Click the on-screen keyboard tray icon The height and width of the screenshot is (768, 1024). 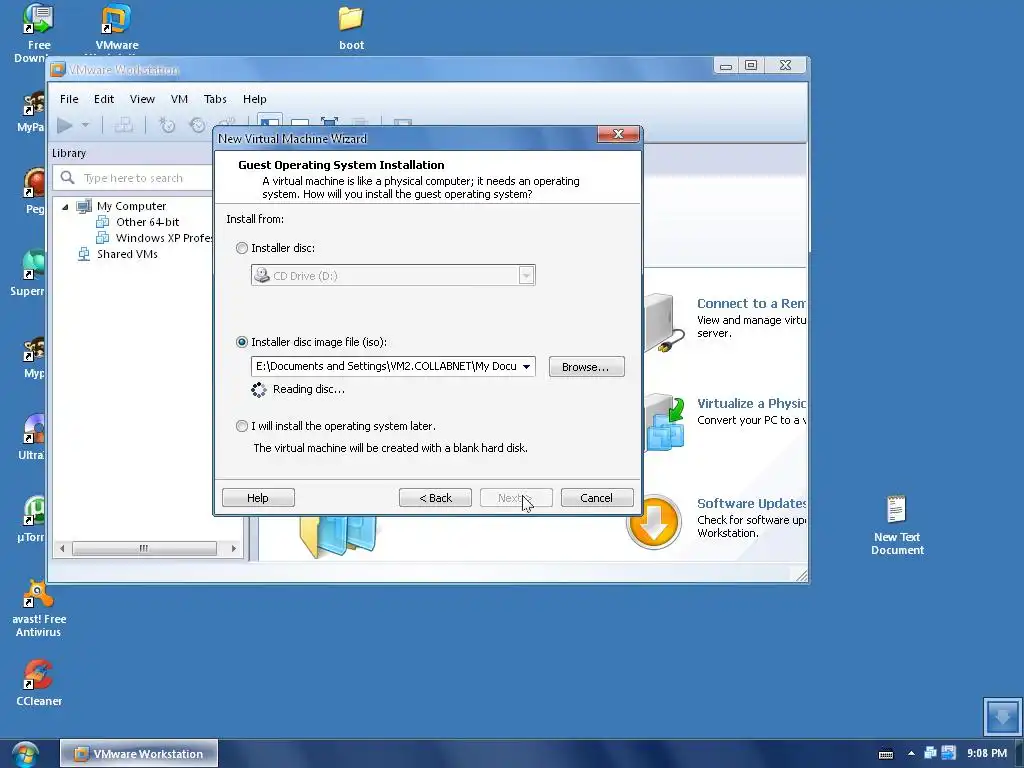click(x=886, y=754)
